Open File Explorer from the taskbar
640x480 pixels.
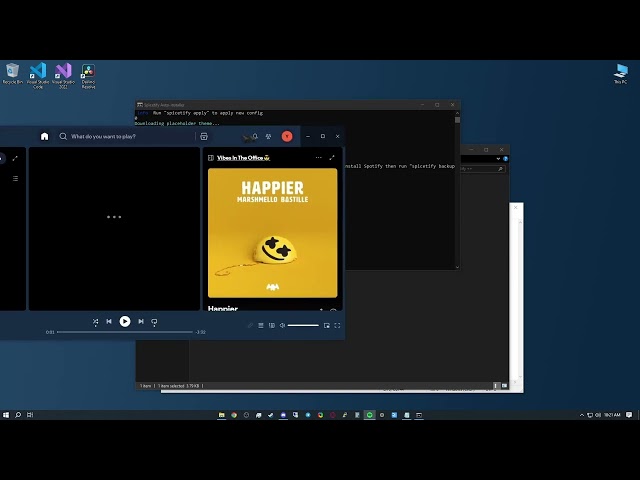pyautogui.click(x=222, y=415)
